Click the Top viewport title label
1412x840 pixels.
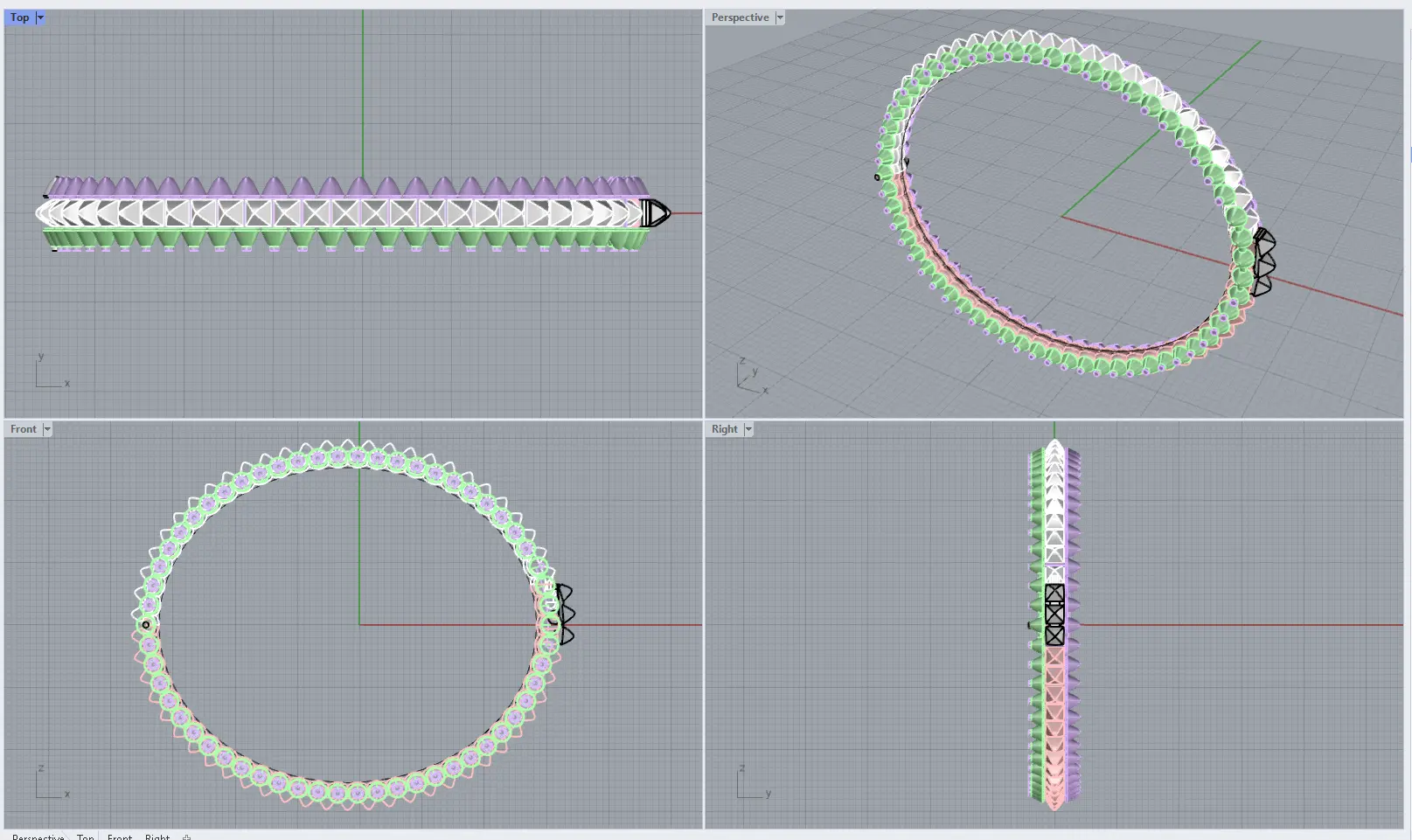pyautogui.click(x=19, y=17)
